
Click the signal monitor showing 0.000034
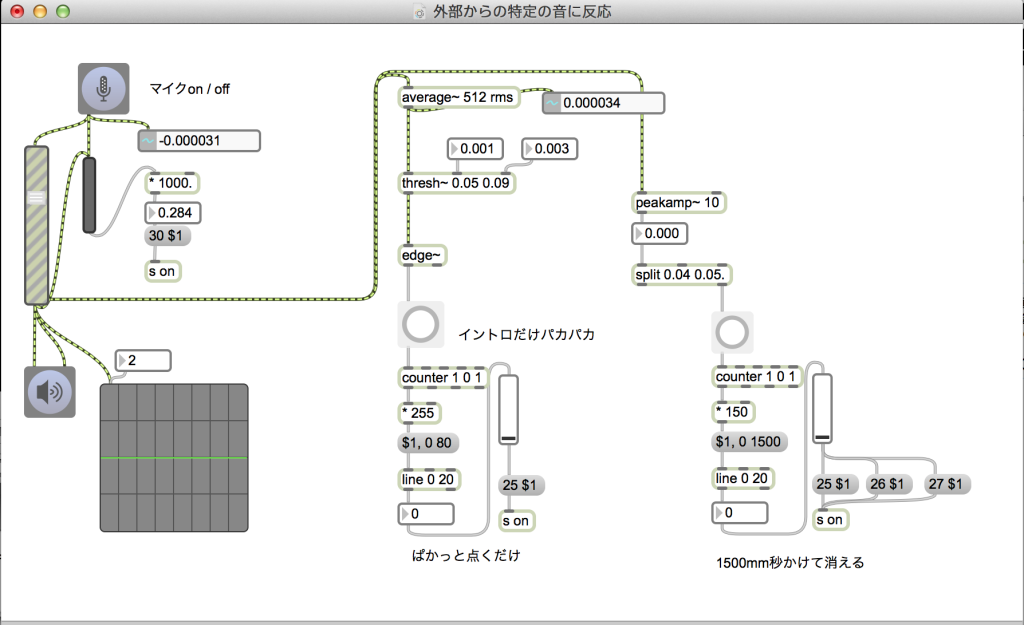point(604,103)
